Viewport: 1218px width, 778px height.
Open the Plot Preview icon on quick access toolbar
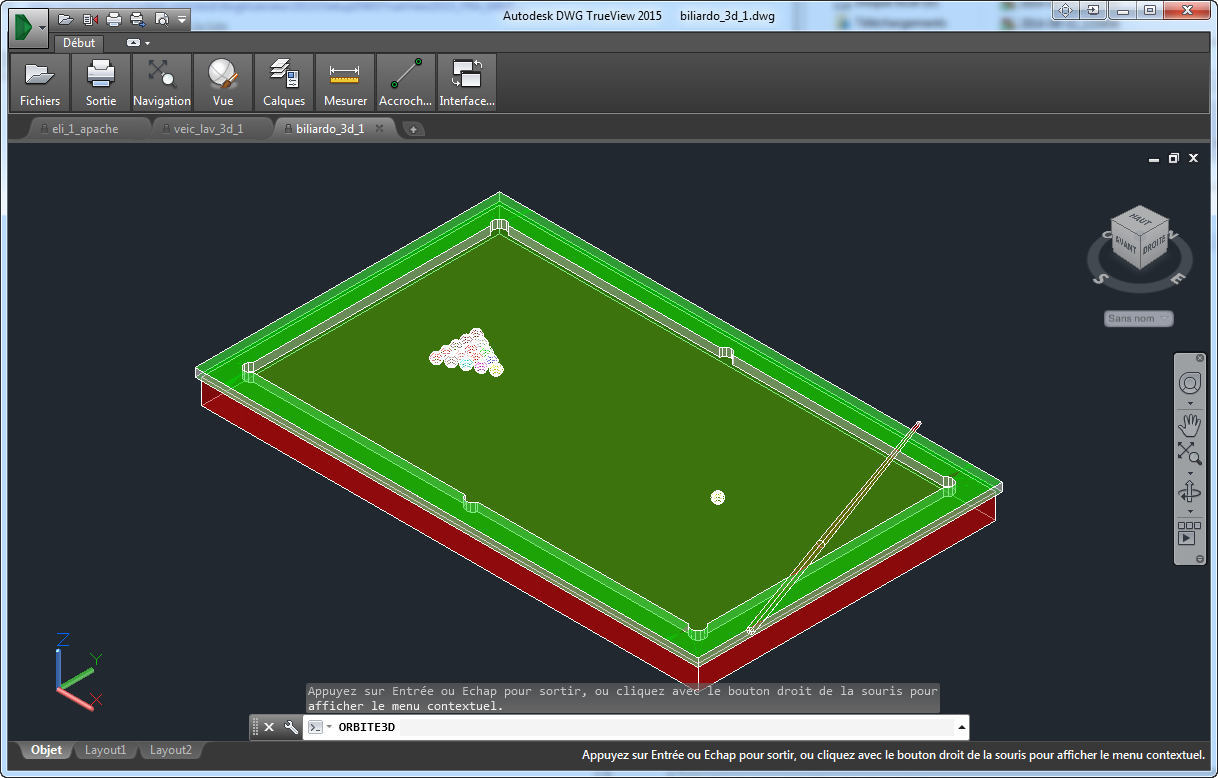[x=162, y=20]
